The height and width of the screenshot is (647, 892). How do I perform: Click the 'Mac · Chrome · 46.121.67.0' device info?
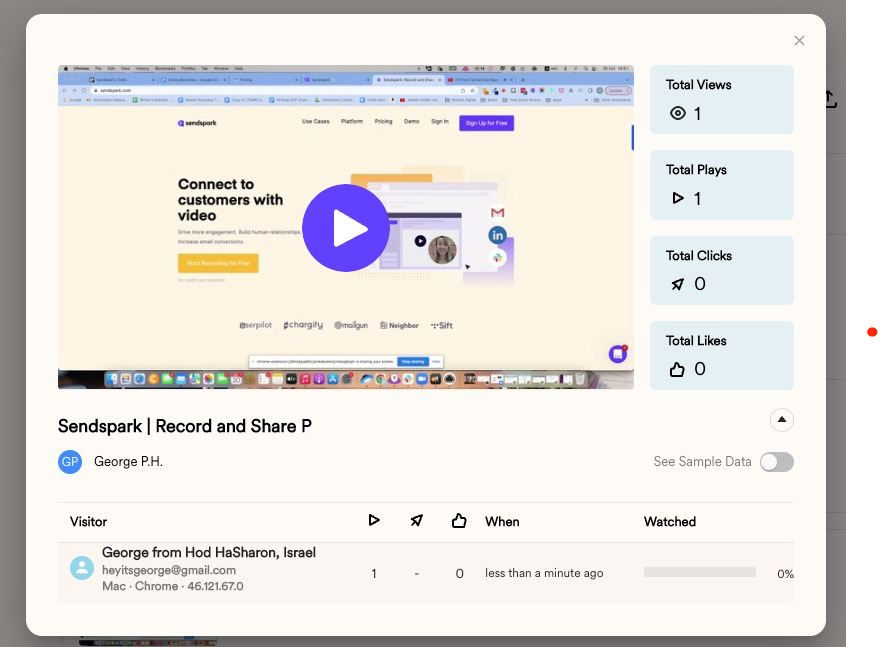pos(172,586)
